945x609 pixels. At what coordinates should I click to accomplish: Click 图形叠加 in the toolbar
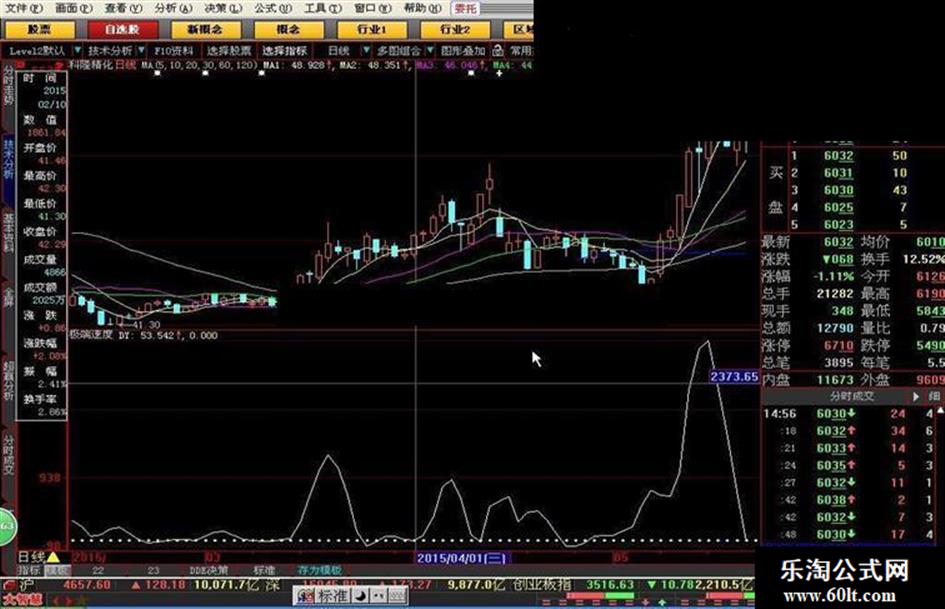tap(463, 51)
